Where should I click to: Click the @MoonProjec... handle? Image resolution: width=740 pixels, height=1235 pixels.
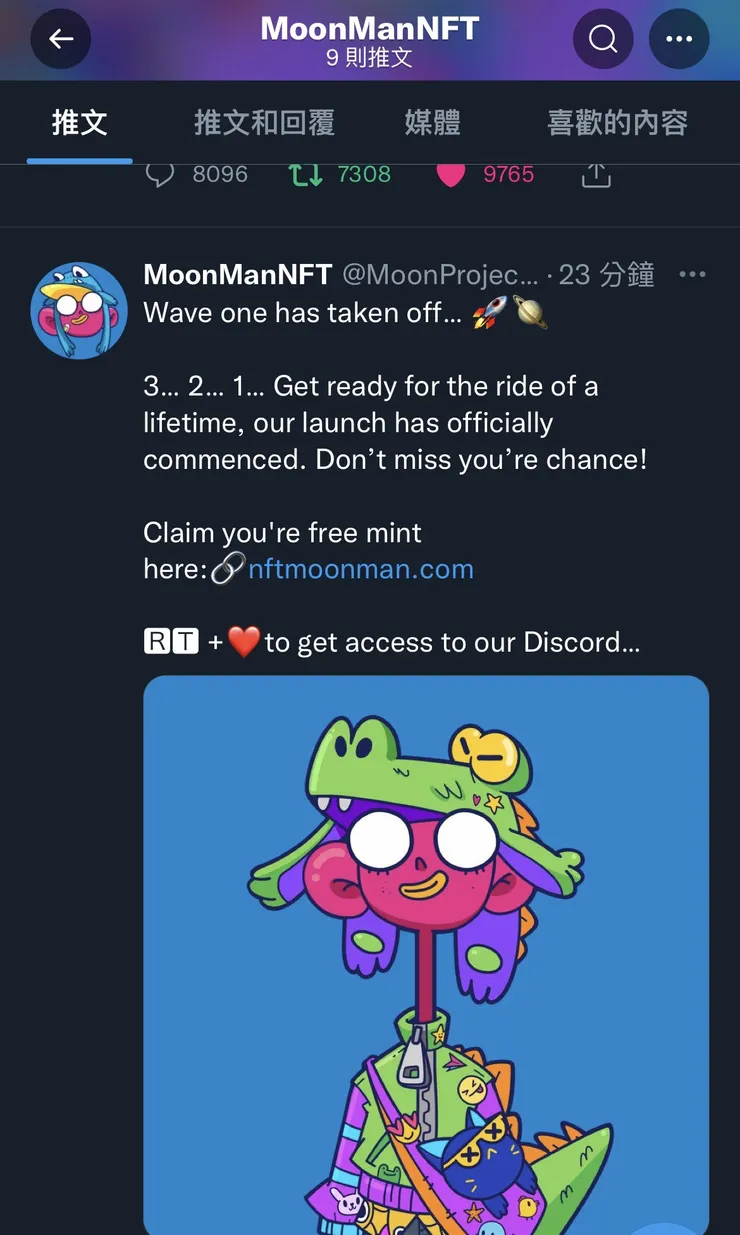pyautogui.click(x=440, y=274)
